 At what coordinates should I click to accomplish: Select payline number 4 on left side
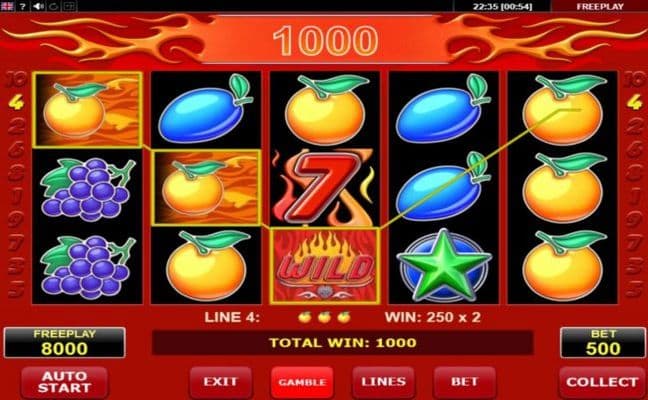16,102
